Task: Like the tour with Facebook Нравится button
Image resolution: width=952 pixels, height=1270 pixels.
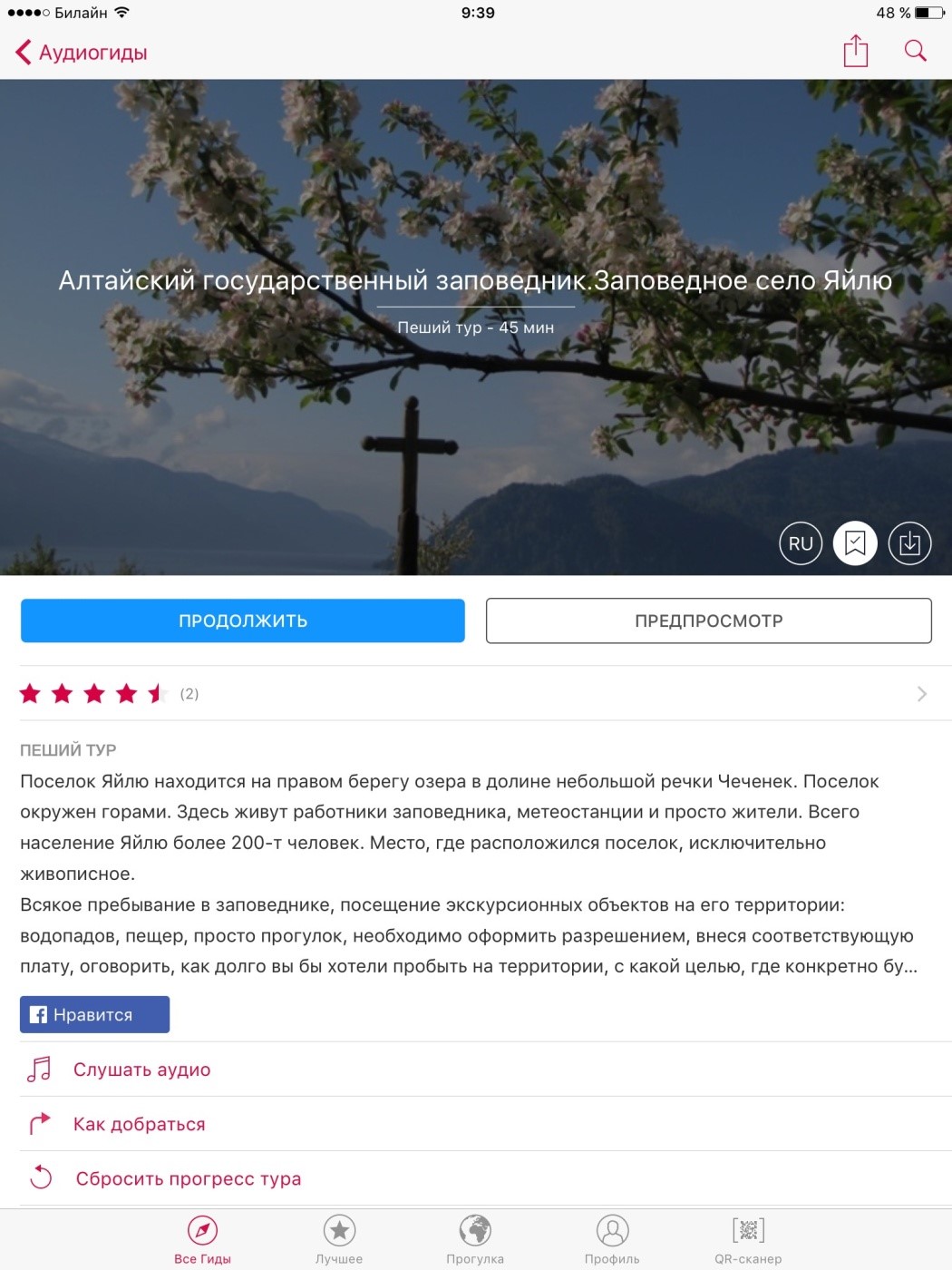Action: pos(94,1014)
